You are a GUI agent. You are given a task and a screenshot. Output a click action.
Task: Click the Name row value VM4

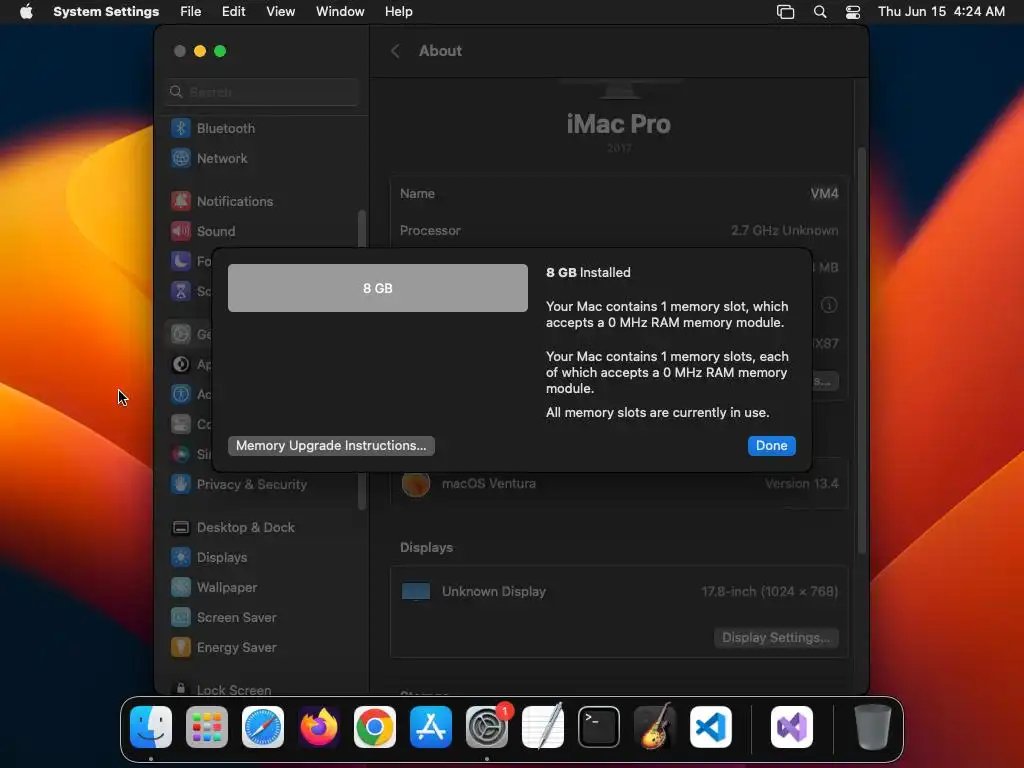point(824,193)
